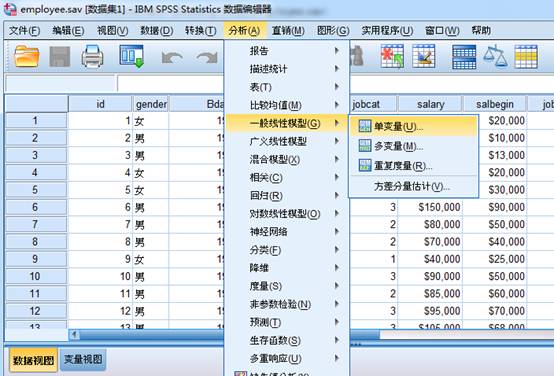
Task: Expand the 预测(T) submenu
Action: 286,322
